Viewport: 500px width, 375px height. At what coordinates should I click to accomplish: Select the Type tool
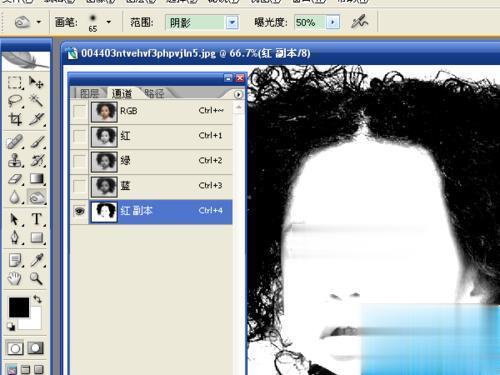[x=36, y=219]
